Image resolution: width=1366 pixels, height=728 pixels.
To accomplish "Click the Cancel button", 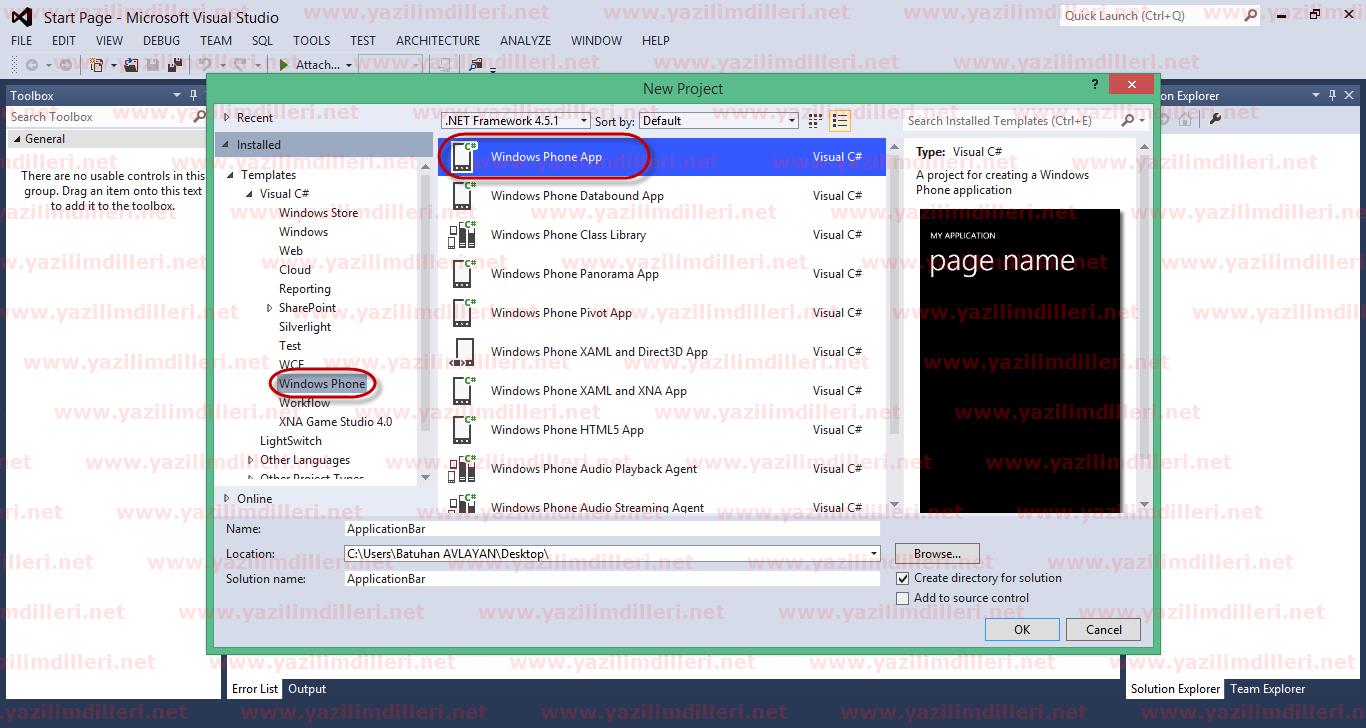I will tap(1104, 630).
